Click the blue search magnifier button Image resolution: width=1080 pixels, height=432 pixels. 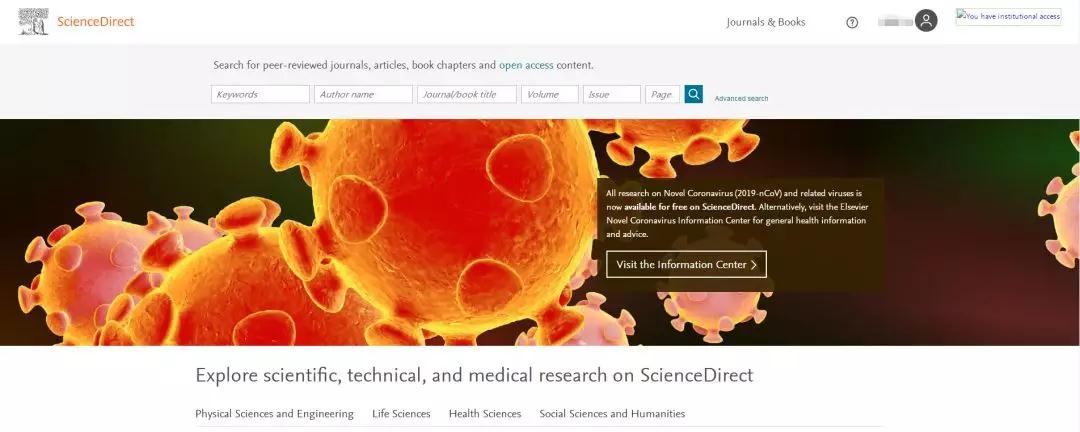(694, 94)
